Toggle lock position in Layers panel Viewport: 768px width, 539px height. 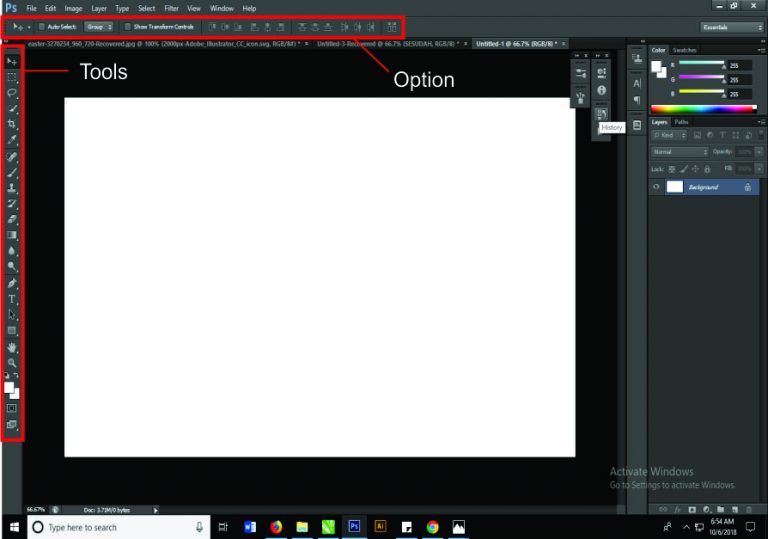point(695,169)
